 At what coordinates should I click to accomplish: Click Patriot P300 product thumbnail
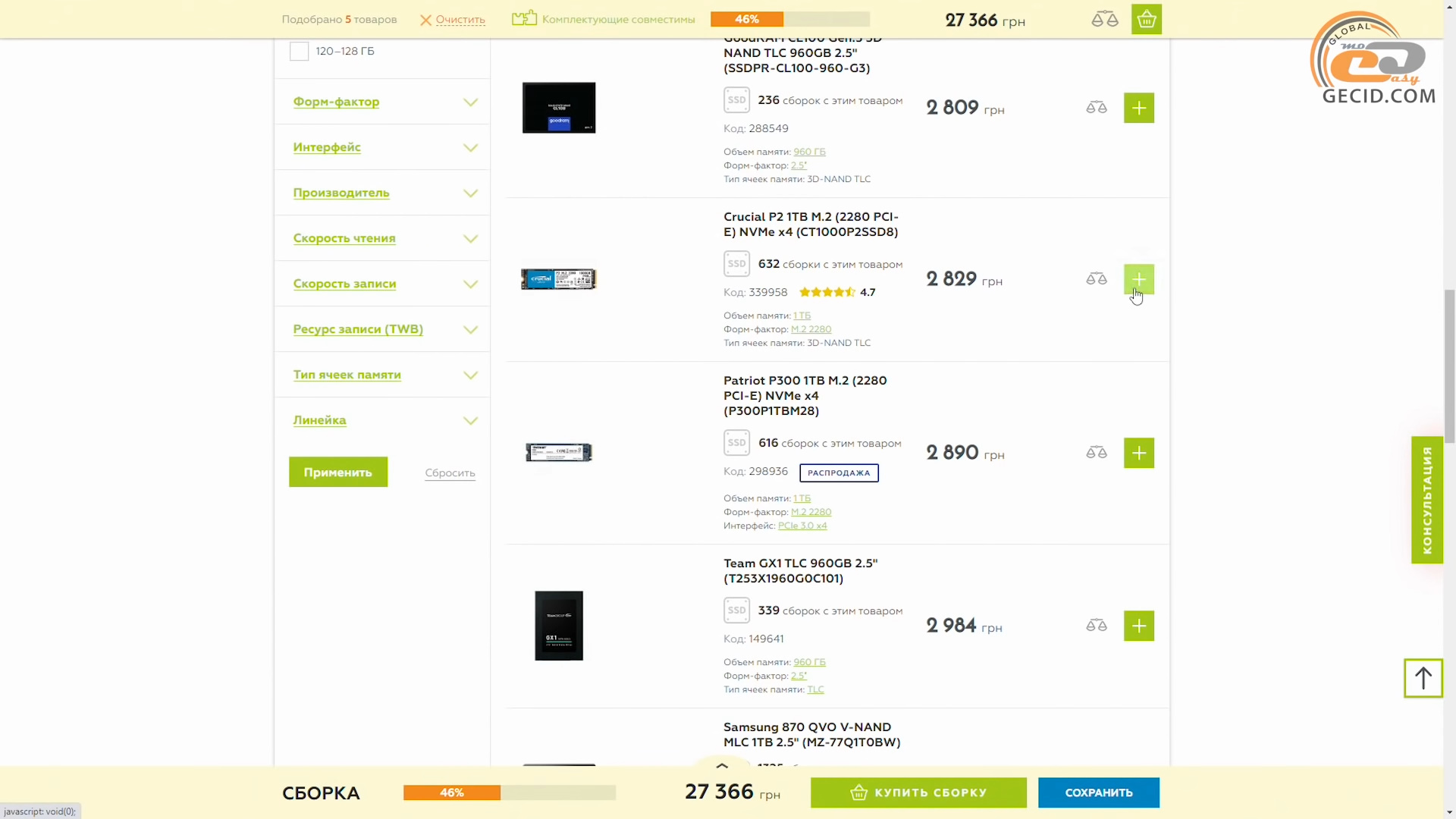tap(559, 453)
